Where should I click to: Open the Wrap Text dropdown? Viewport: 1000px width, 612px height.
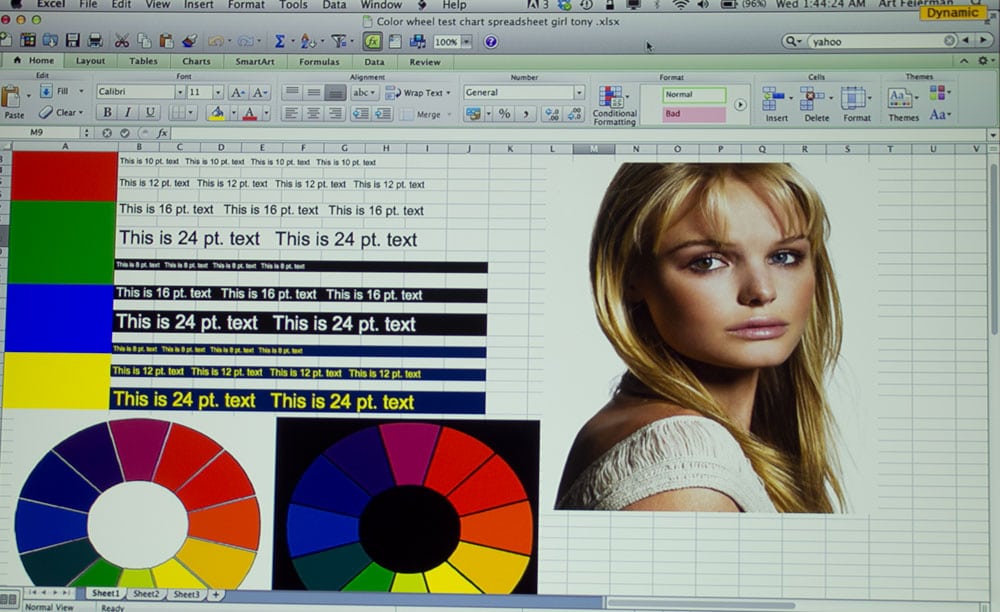[448, 93]
